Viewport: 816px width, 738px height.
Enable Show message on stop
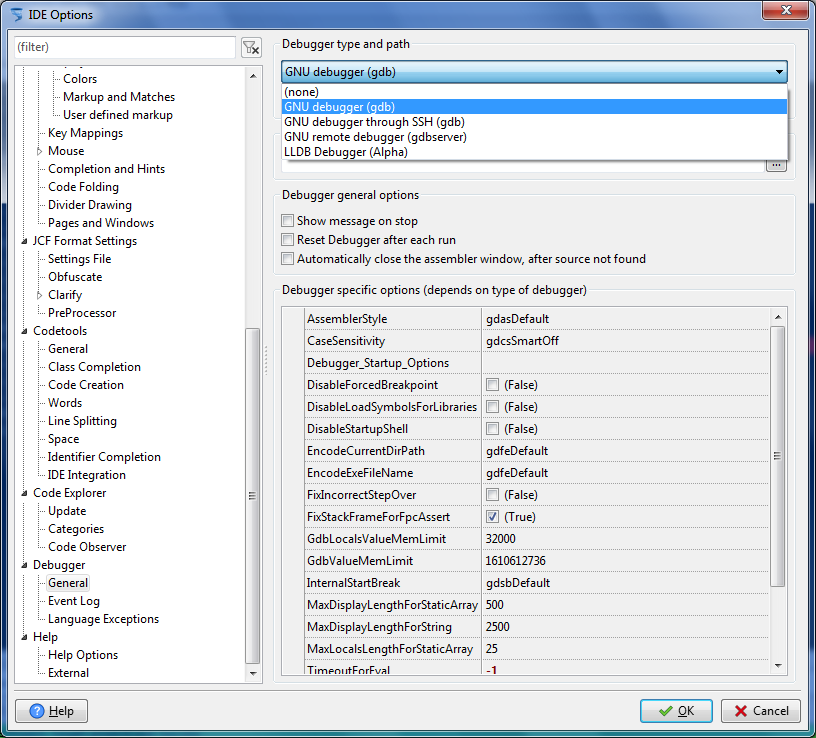point(287,221)
